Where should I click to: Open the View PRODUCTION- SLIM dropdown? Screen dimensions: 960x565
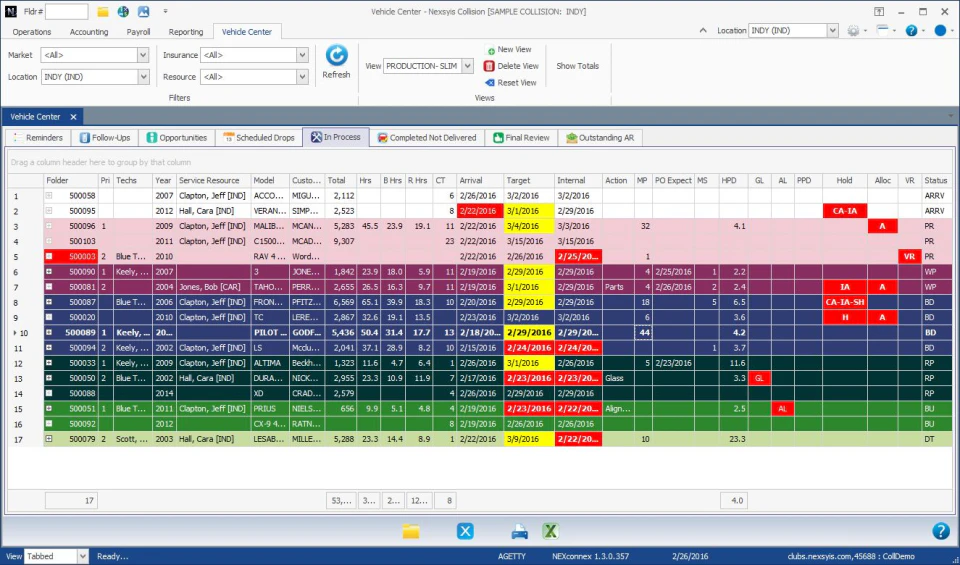[467, 66]
